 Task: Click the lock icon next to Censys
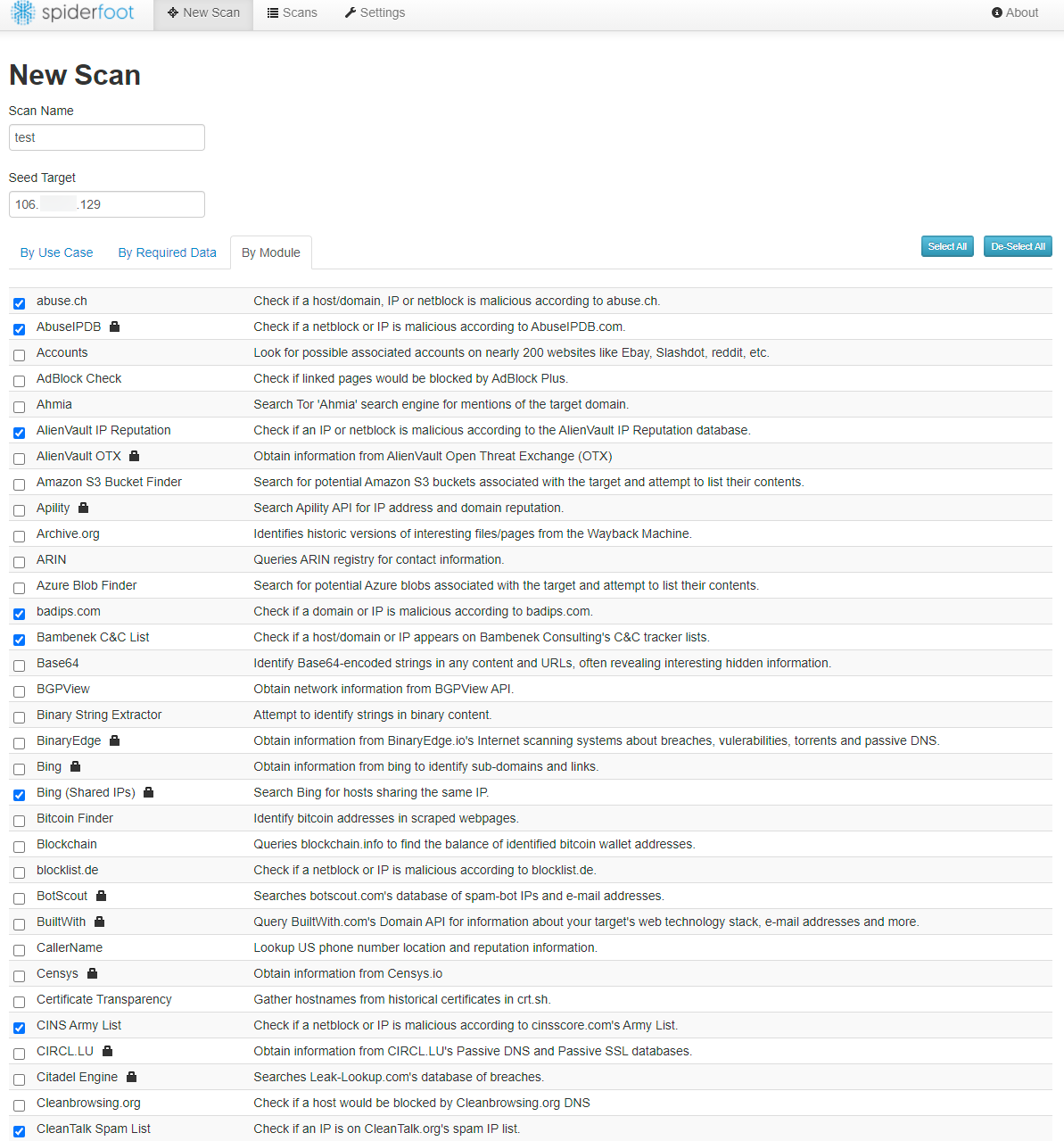pyautogui.click(x=92, y=973)
